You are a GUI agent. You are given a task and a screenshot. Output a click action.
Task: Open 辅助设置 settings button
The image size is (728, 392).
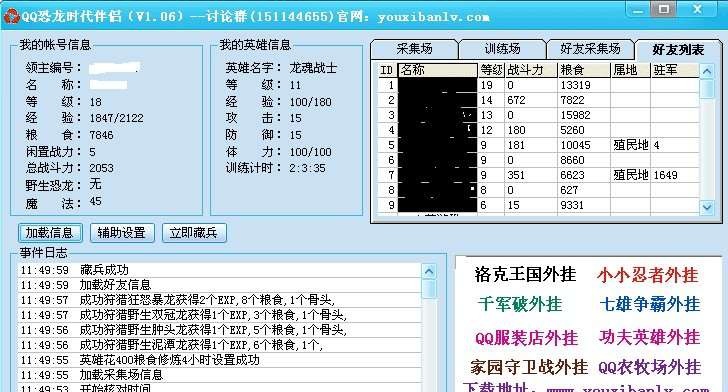click(122, 233)
